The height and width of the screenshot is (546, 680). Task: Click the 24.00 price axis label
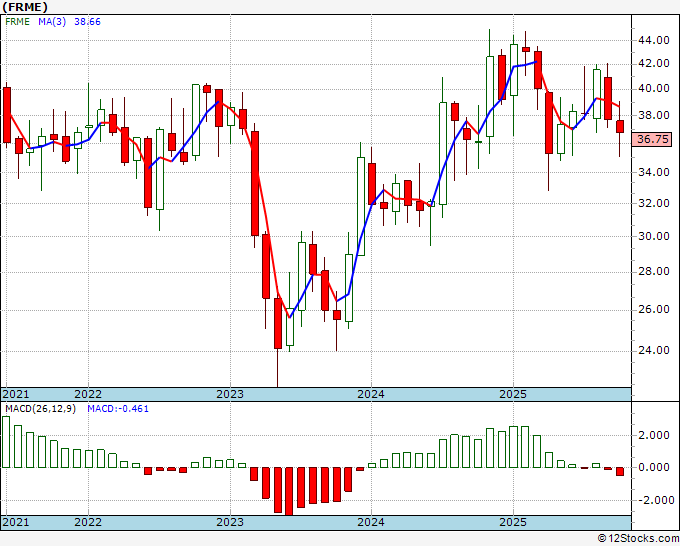coord(654,350)
